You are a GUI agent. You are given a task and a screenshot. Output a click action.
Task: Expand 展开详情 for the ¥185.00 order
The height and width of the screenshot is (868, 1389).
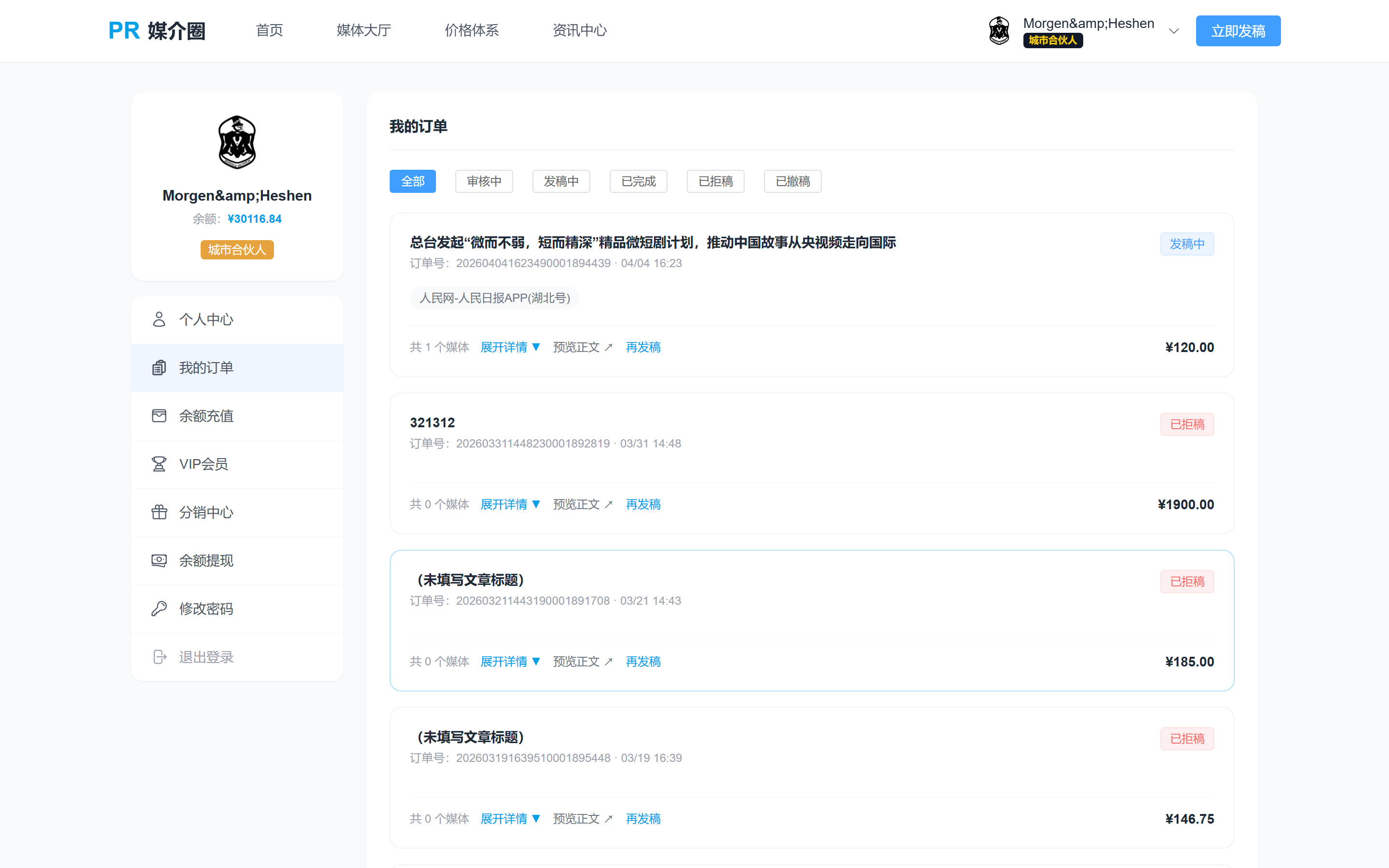[x=510, y=662]
